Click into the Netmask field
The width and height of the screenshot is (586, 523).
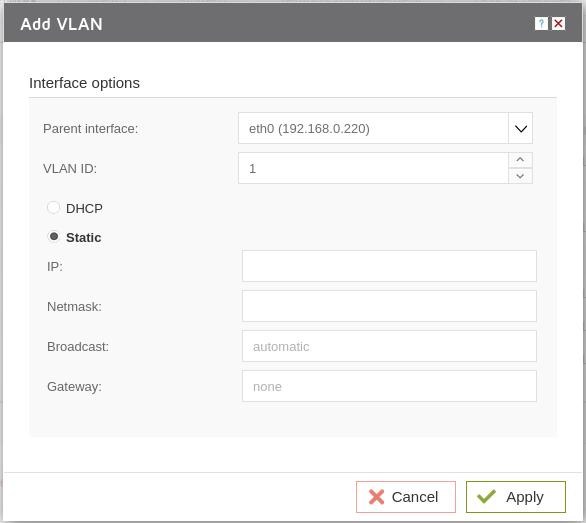point(389,306)
